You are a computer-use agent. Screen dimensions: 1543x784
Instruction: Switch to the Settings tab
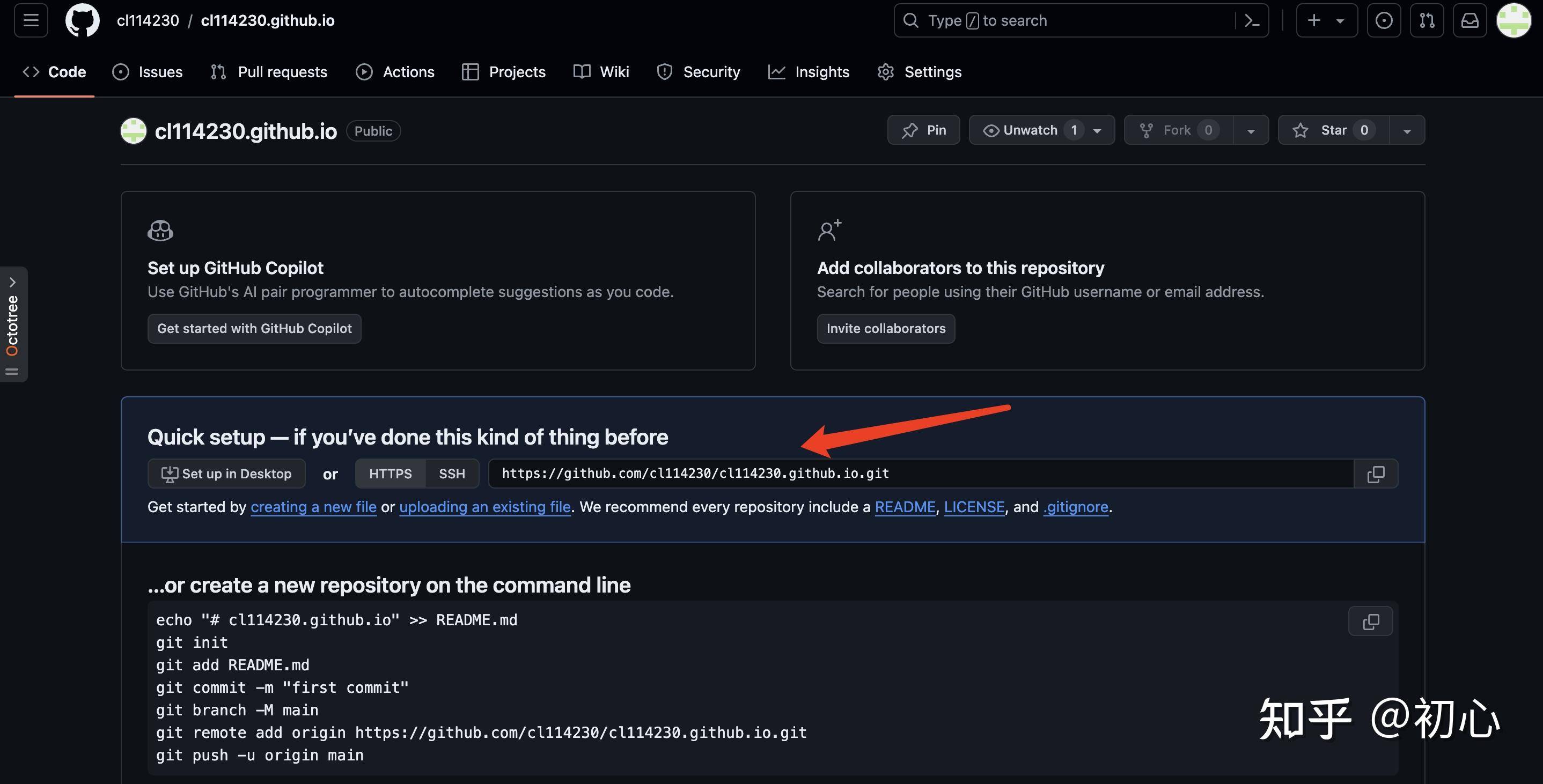point(920,72)
